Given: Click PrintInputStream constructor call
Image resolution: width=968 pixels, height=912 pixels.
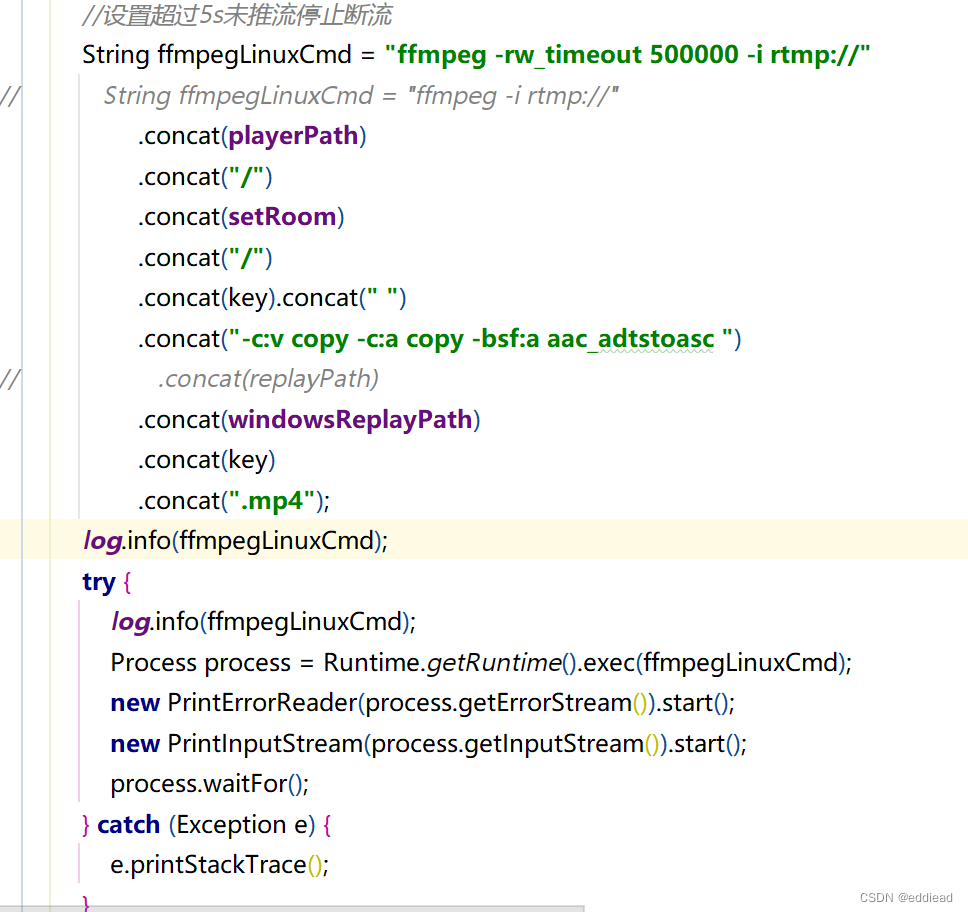Looking at the screenshot, I should 428,744.
